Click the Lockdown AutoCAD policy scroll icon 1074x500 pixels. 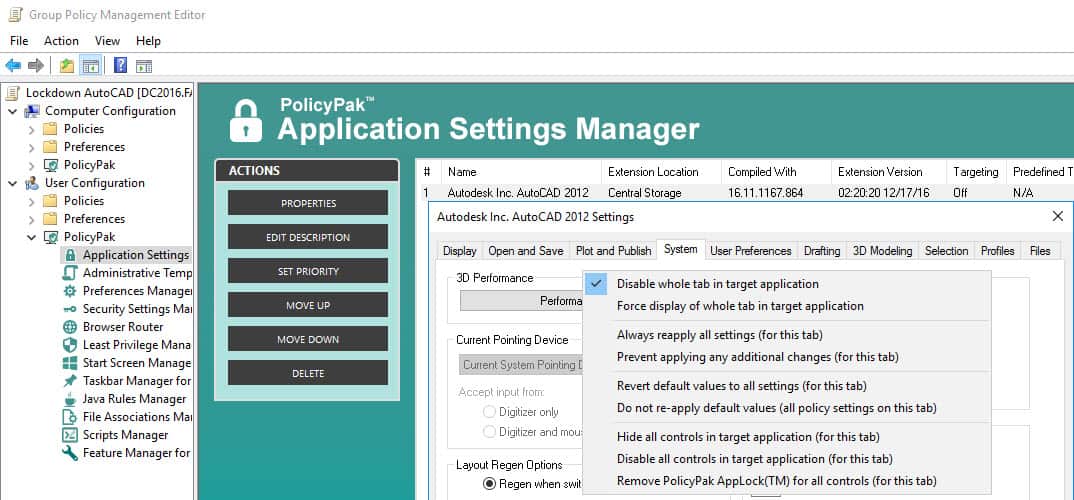coord(12,92)
